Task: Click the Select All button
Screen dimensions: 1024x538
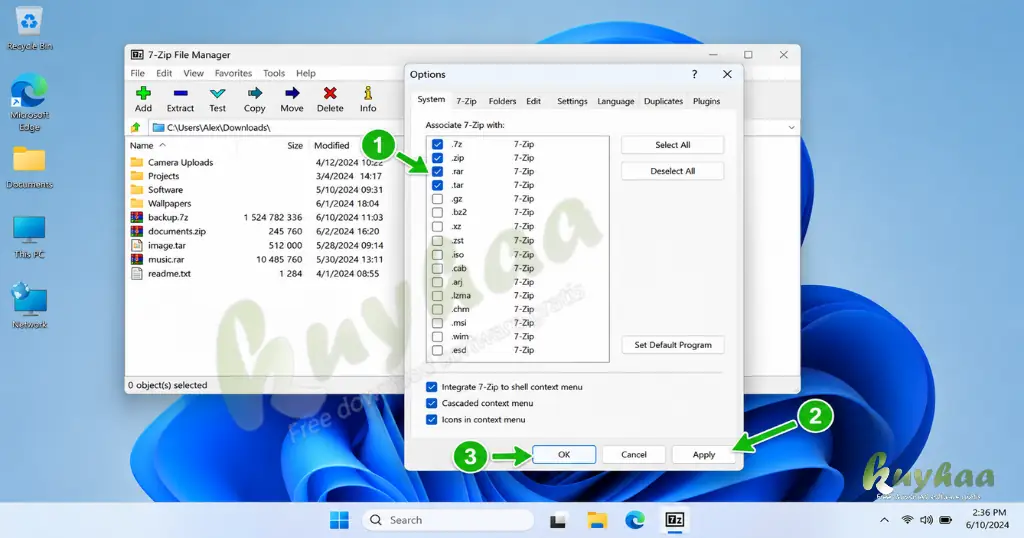Action: point(673,145)
